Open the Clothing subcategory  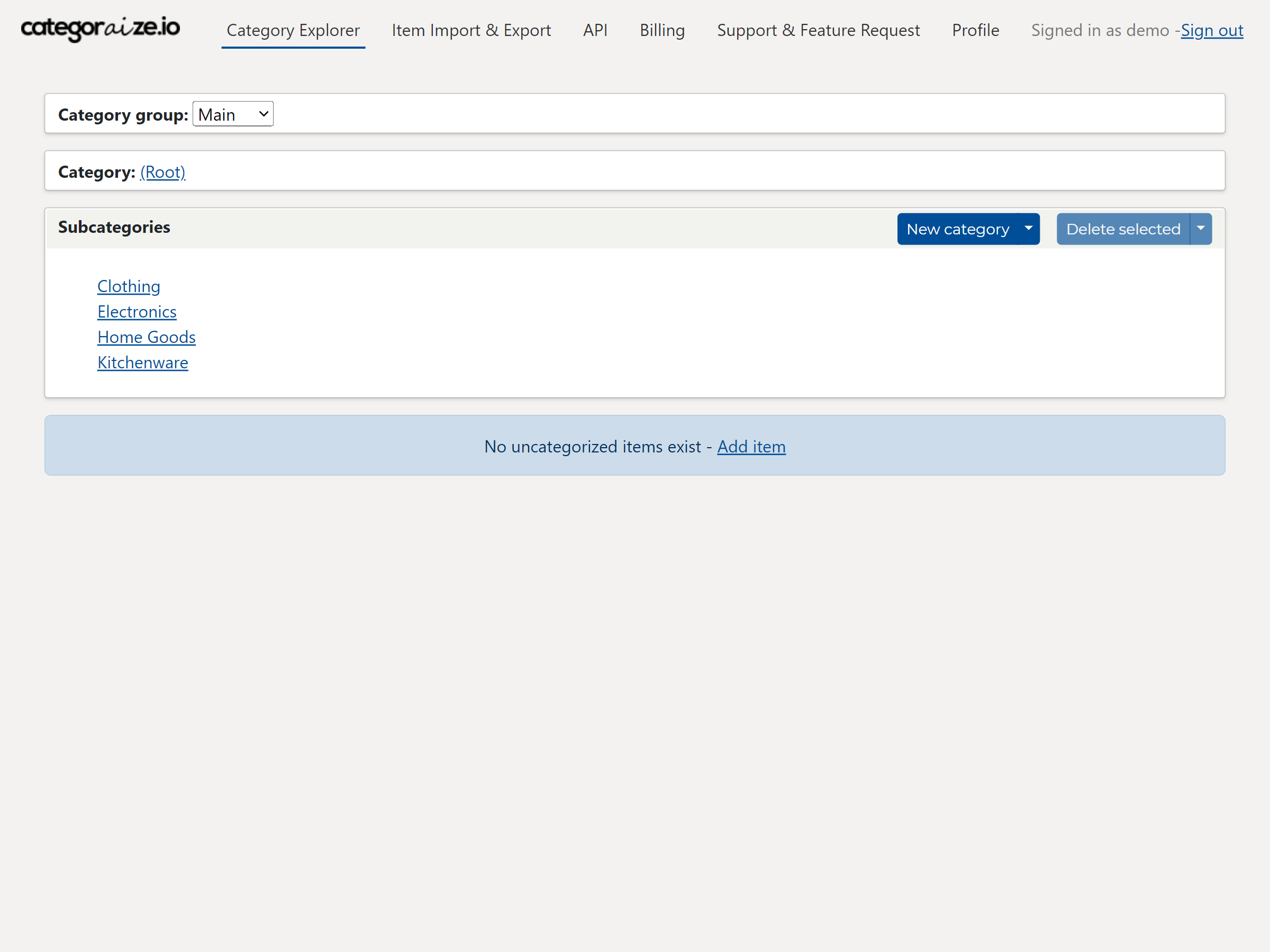(x=129, y=286)
